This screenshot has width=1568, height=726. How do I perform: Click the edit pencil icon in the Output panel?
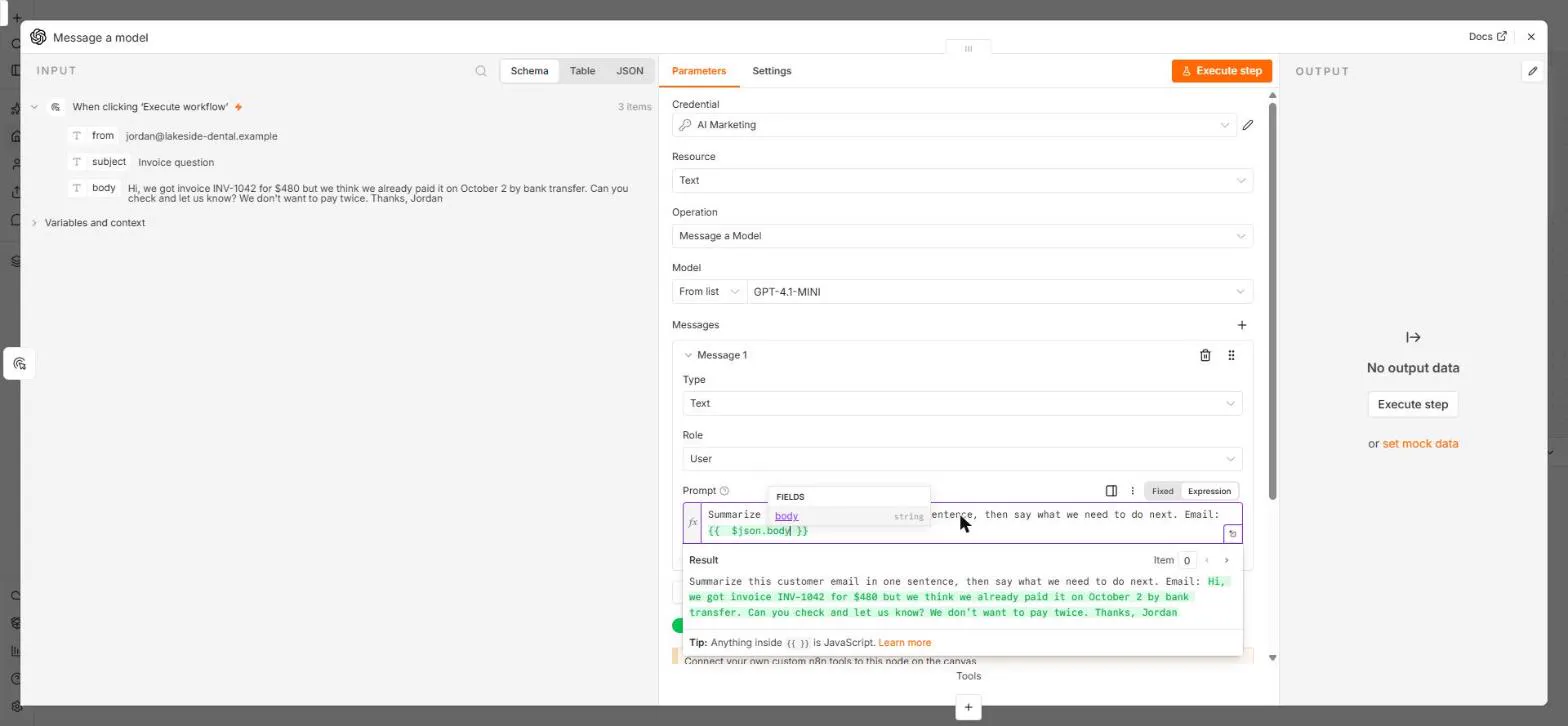(1532, 71)
